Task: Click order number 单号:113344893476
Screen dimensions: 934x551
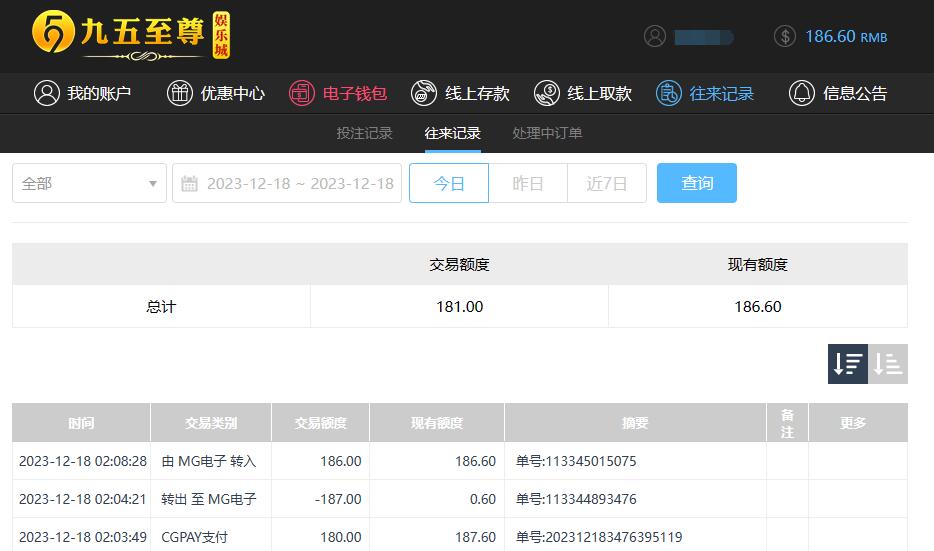Action: click(x=576, y=499)
